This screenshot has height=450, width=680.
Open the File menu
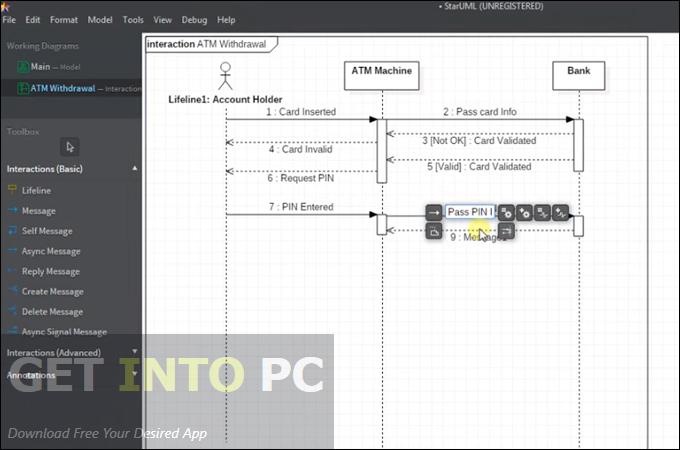(9, 20)
